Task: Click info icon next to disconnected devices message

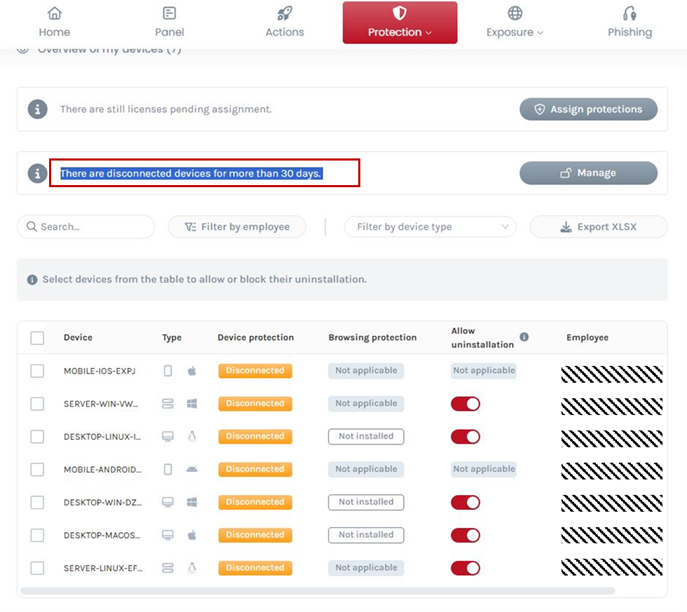Action: (x=37, y=173)
